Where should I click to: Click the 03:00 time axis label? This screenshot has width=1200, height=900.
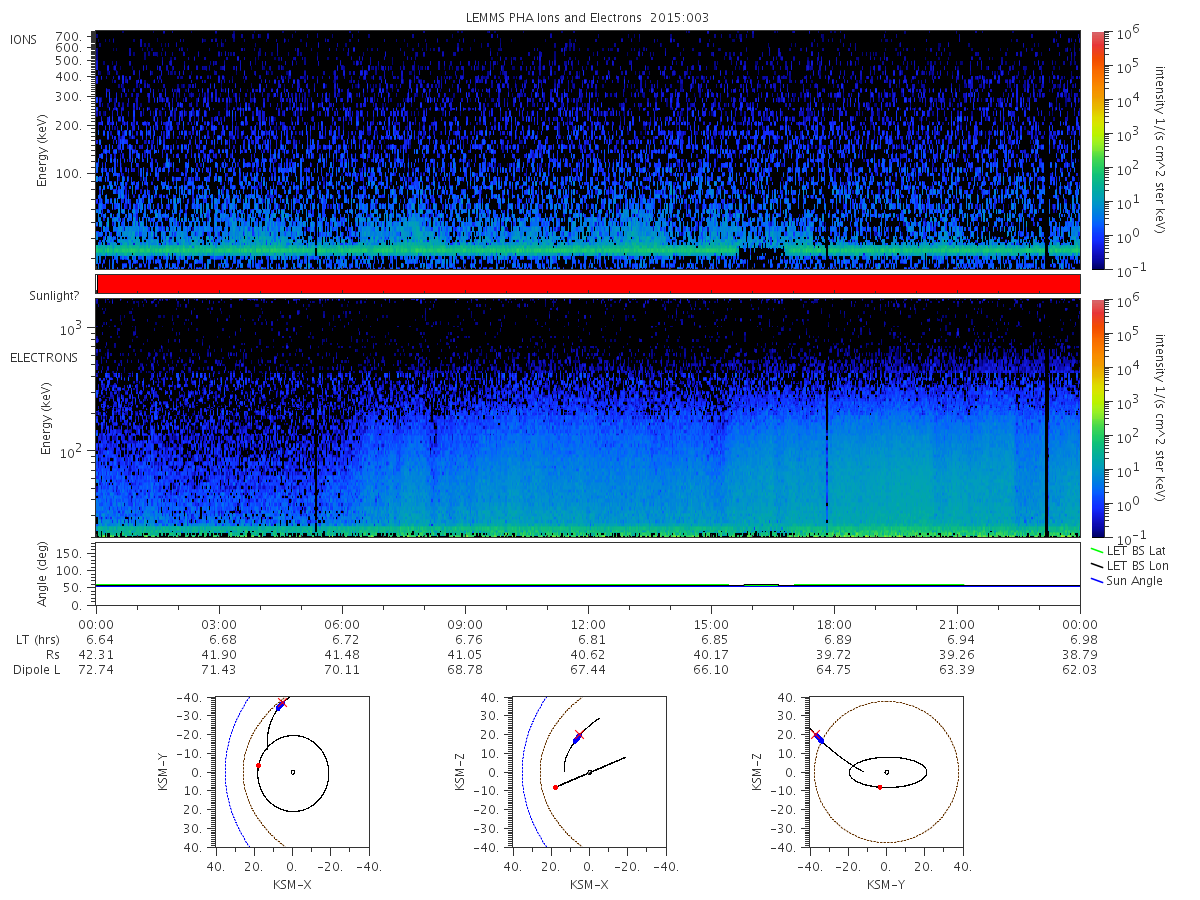(x=219, y=623)
